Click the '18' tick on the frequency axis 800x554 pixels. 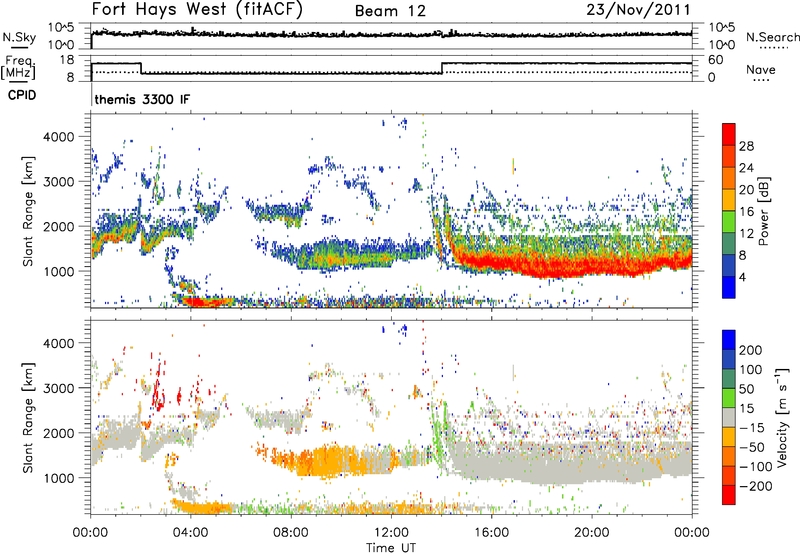pos(67,60)
